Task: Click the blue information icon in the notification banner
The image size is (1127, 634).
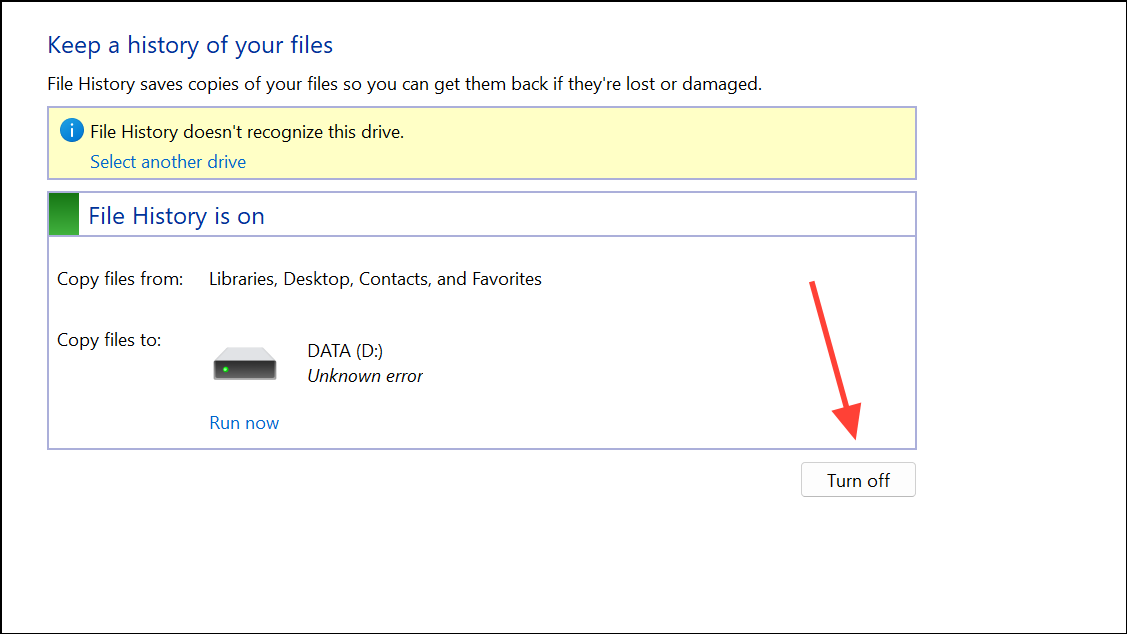Action: pyautogui.click(x=70, y=130)
